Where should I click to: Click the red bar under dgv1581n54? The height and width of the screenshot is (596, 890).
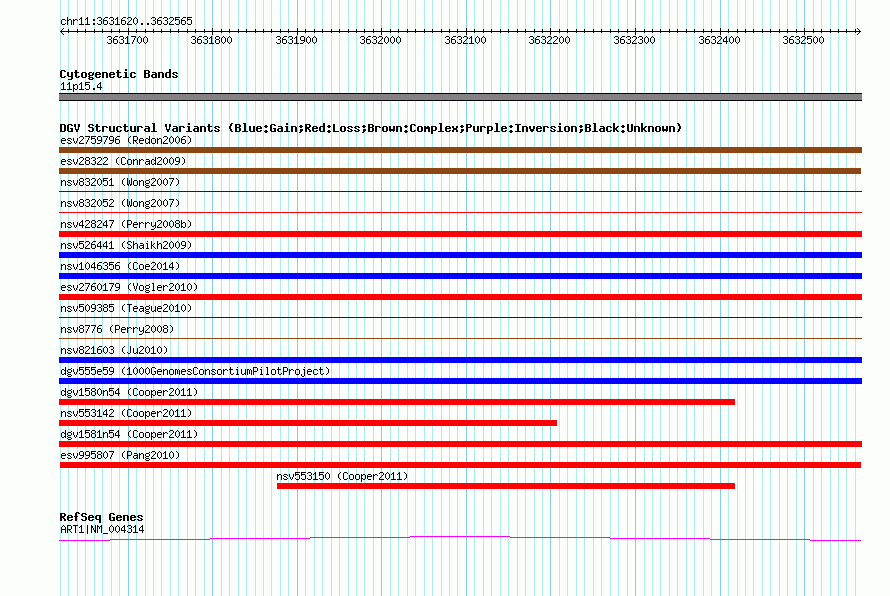coord(460,444)
